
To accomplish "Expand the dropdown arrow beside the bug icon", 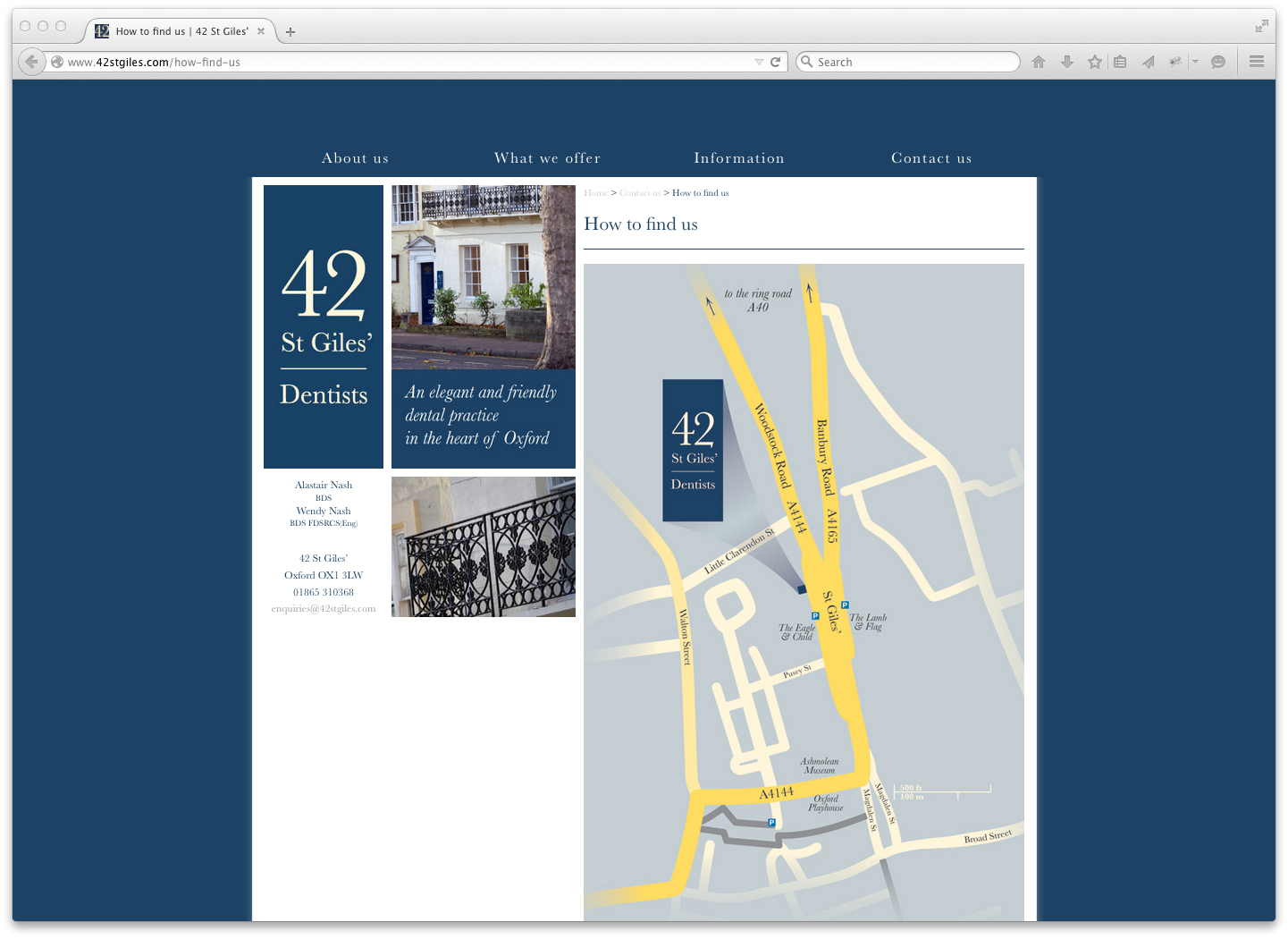I will pos(1195,62).
